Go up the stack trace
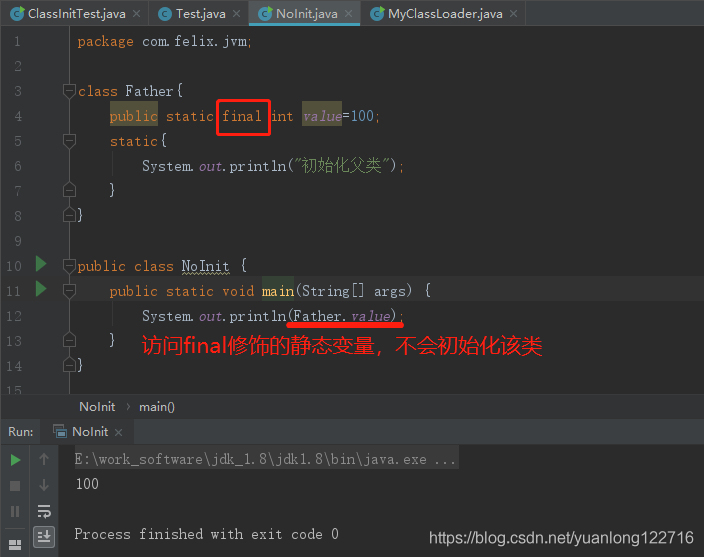Image resolution: width=704 pixels, height=557 pixels. (44, 459)
